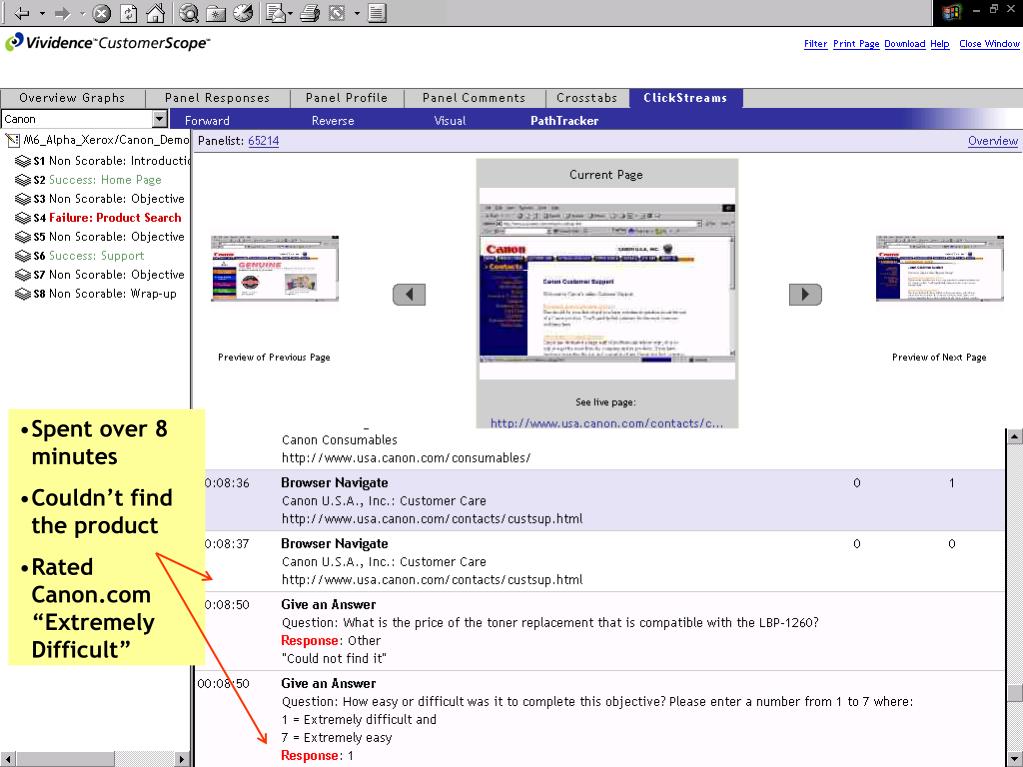Click the Current Page screenshot thumbnail

coord(607,283)
